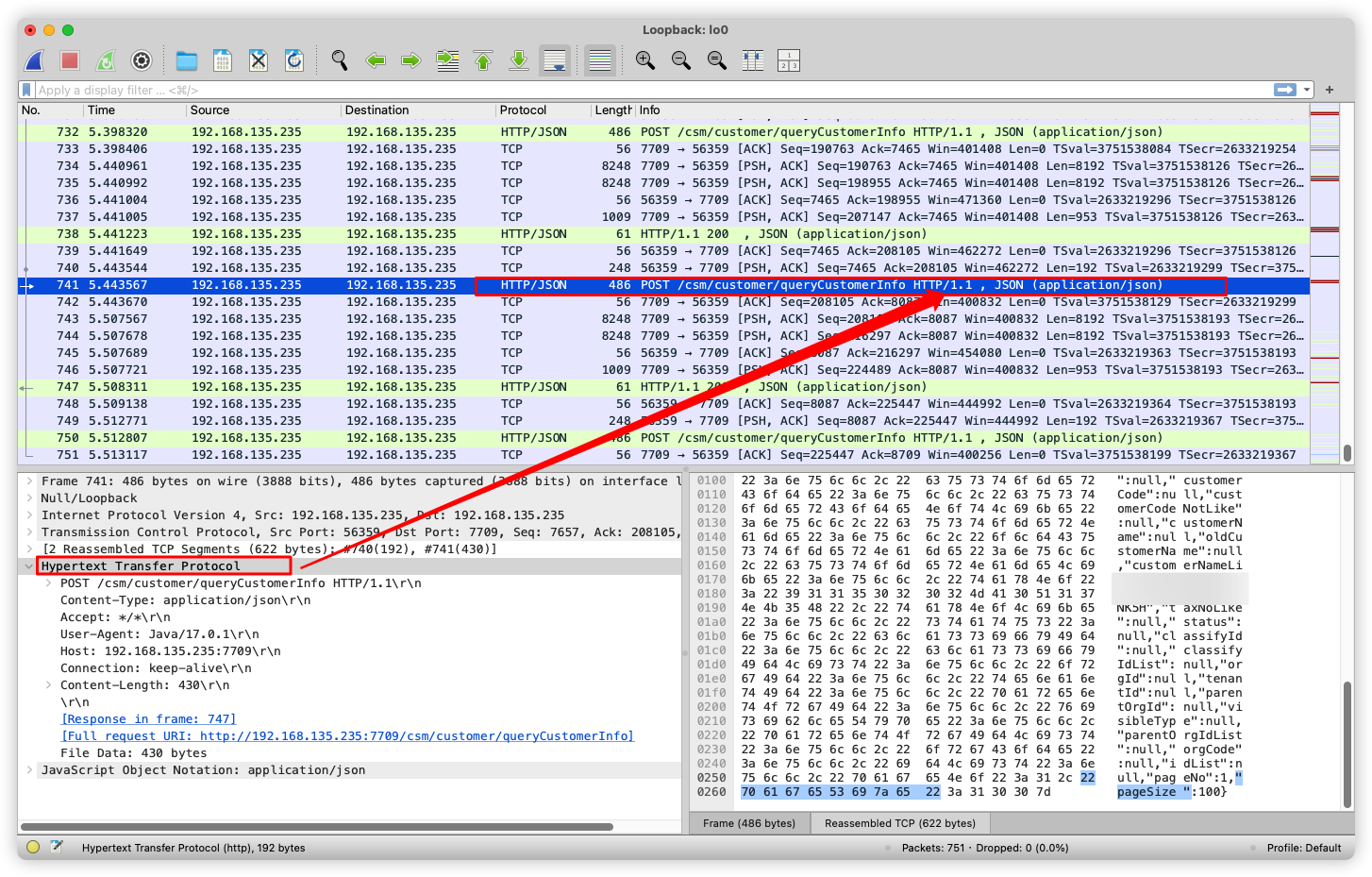This screenshot has width=1372, height=877.
Task: Open capture options gear icon
Action: coord(142,61)
